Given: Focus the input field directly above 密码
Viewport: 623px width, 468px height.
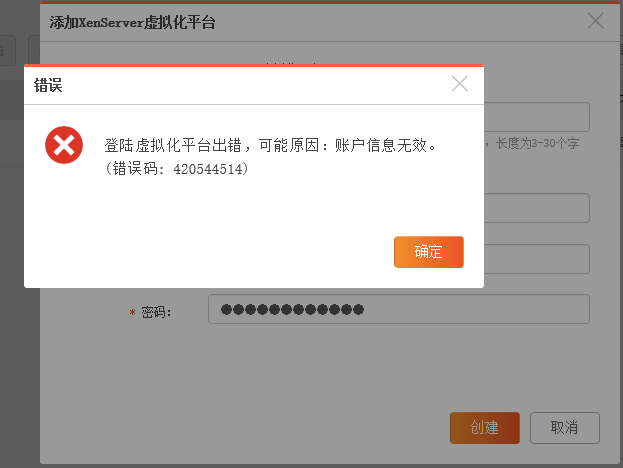Looking at the screenshot, I should (536, 259).
